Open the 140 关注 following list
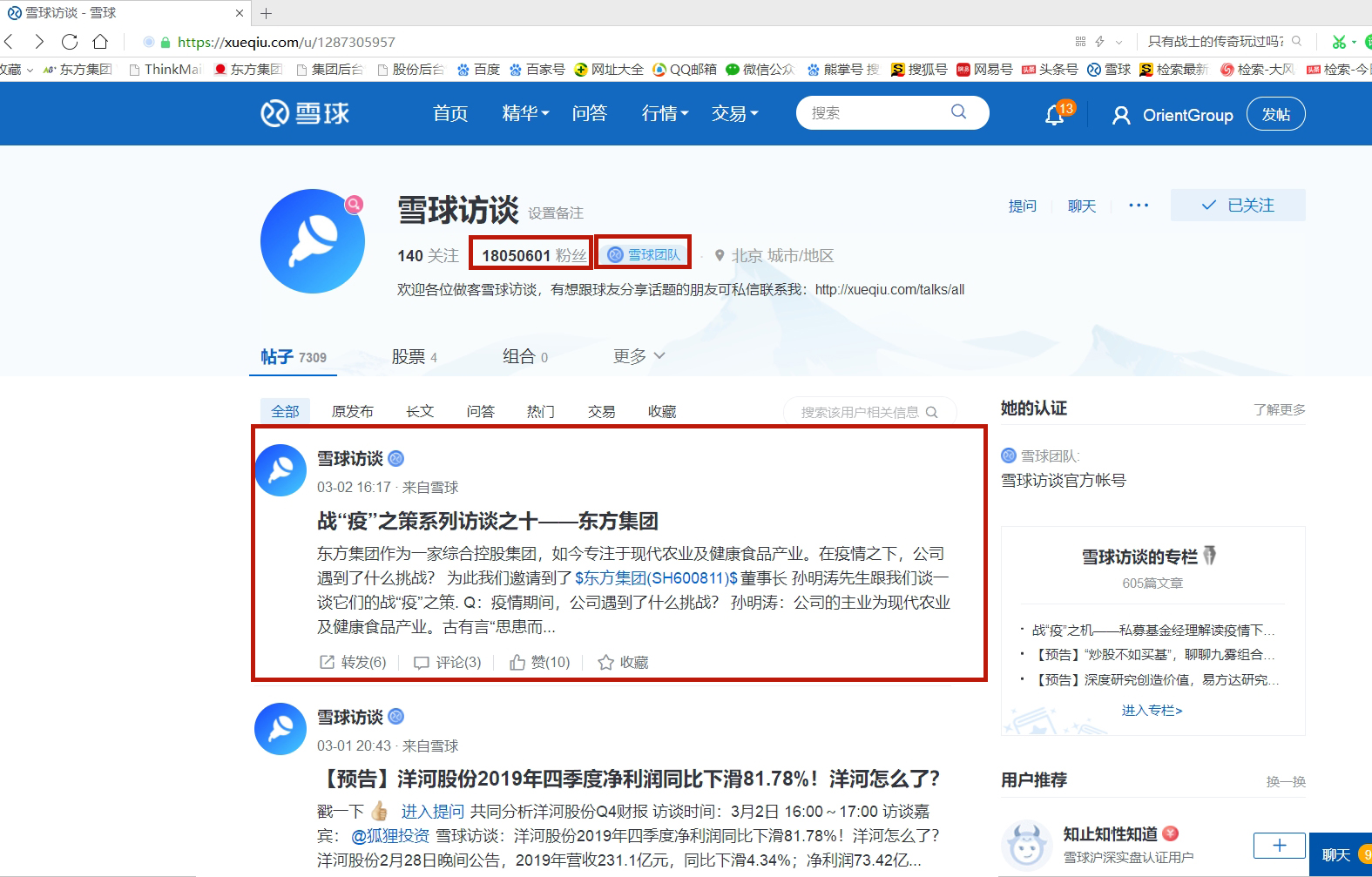Viewport: 1372px width, 877px height. pyautogui.click(x=428, y=255)
